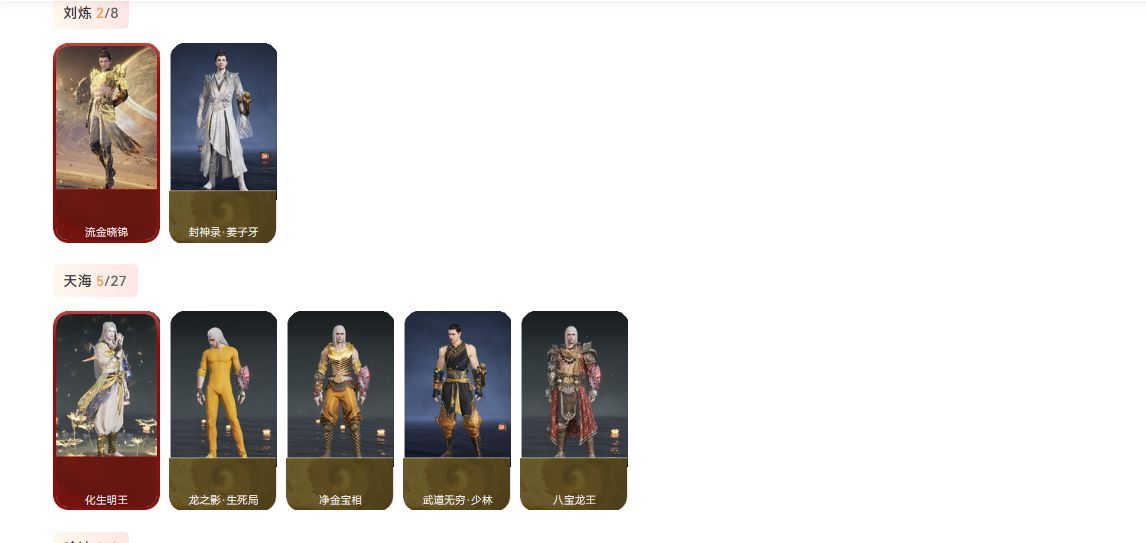Select the 武道无穷·少林 dark-haired fighter image
1146x543 pixels.
pos(458,384)
